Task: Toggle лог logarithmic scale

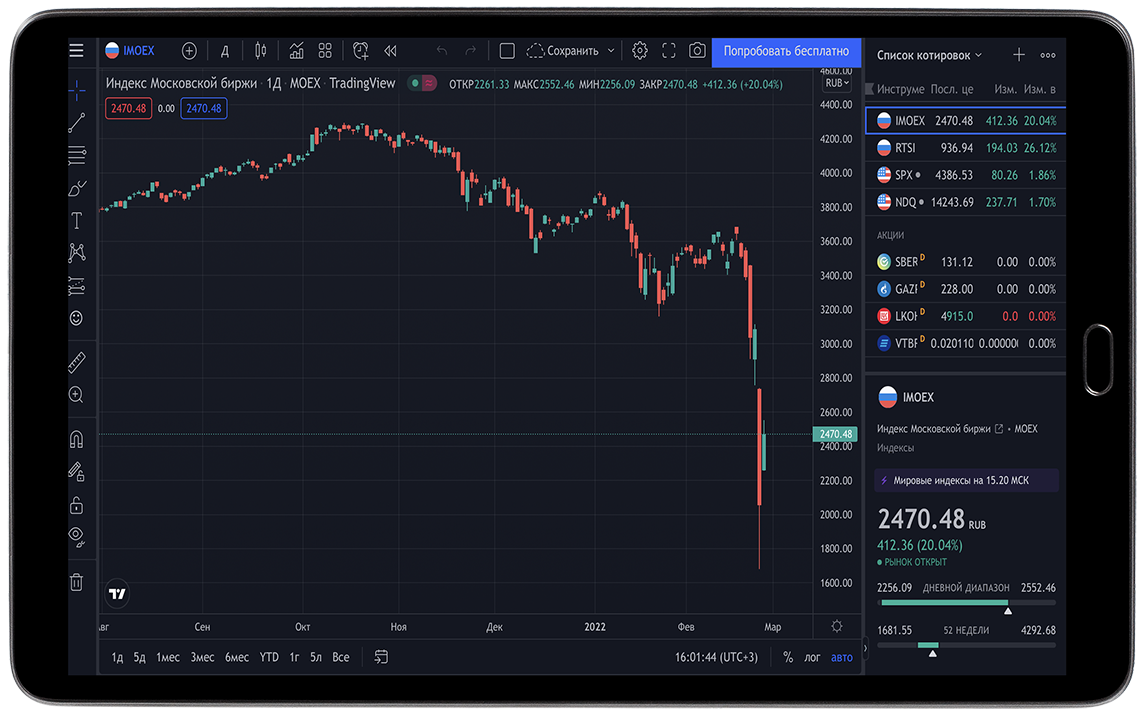Action: [x=812, y=657]
